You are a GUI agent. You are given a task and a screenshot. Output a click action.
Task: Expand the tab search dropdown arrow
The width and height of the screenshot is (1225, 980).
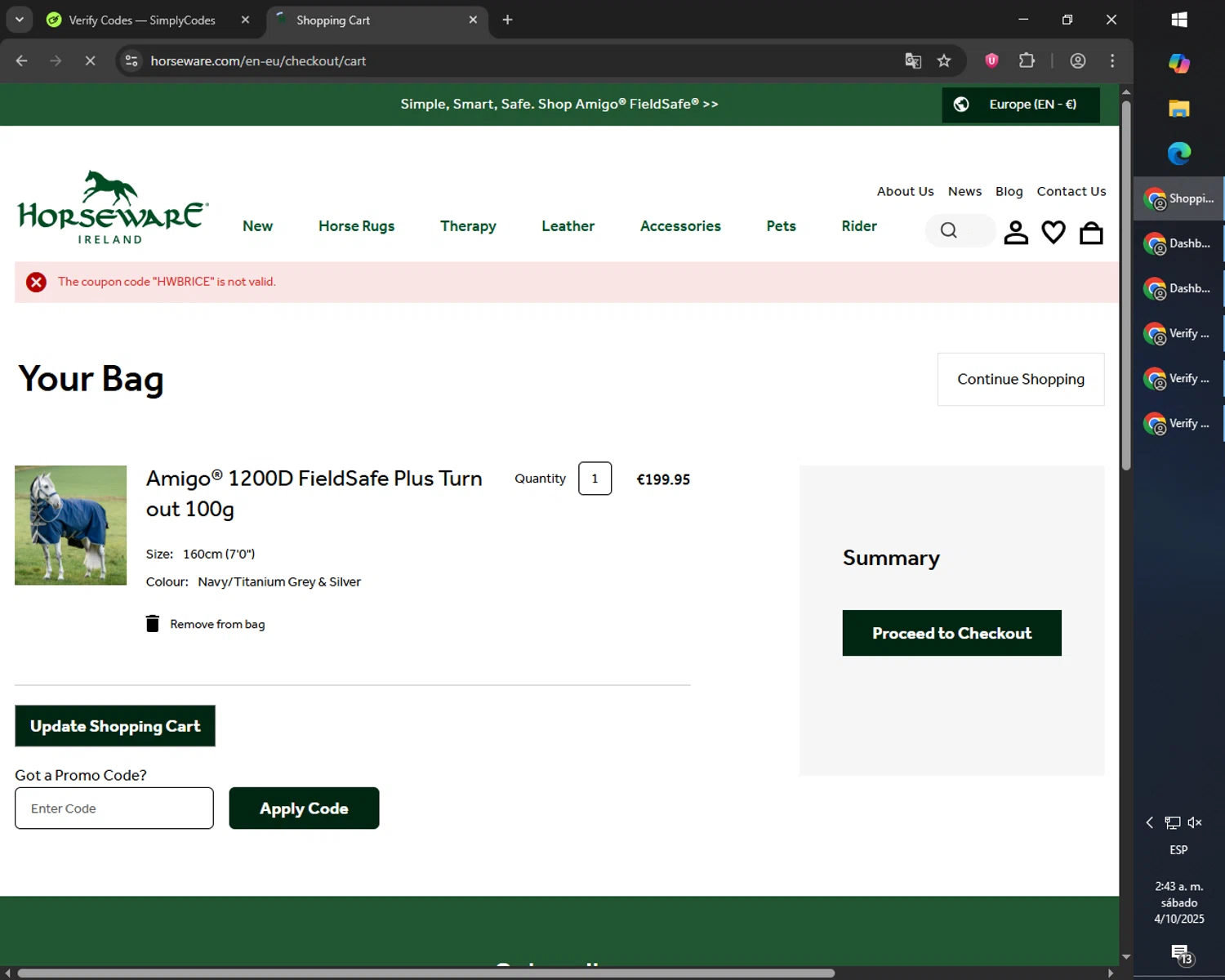[x=19, y=20]
